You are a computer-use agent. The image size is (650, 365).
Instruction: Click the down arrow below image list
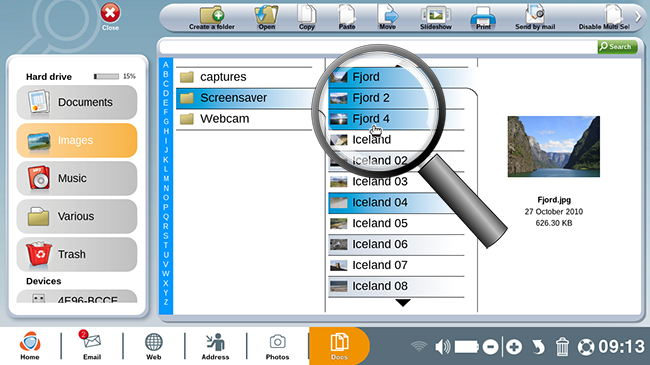click(x=403, y=303)
